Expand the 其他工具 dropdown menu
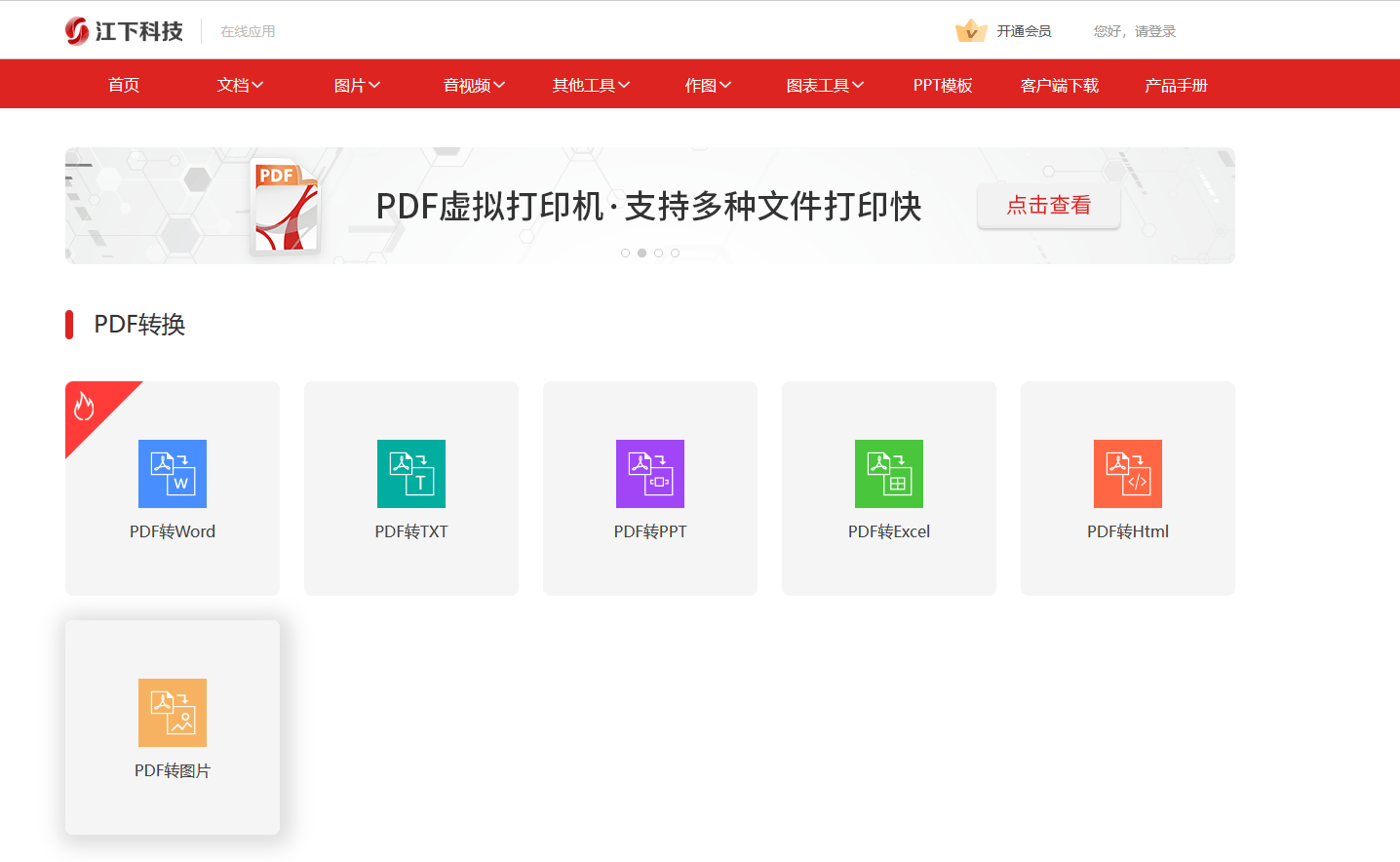 (x=591, y=85)
